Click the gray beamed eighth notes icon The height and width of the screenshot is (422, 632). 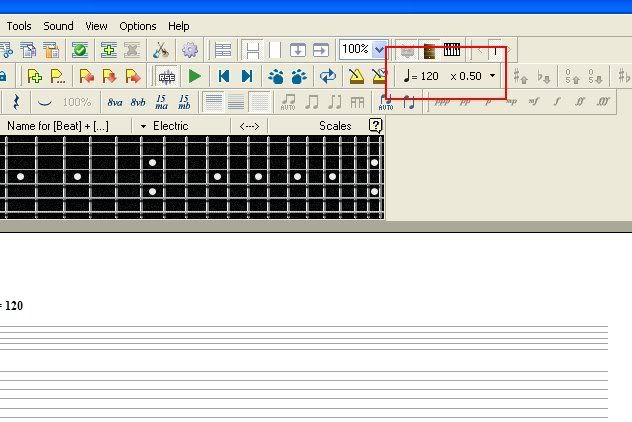pyautogui.click(x=312, y=102)
